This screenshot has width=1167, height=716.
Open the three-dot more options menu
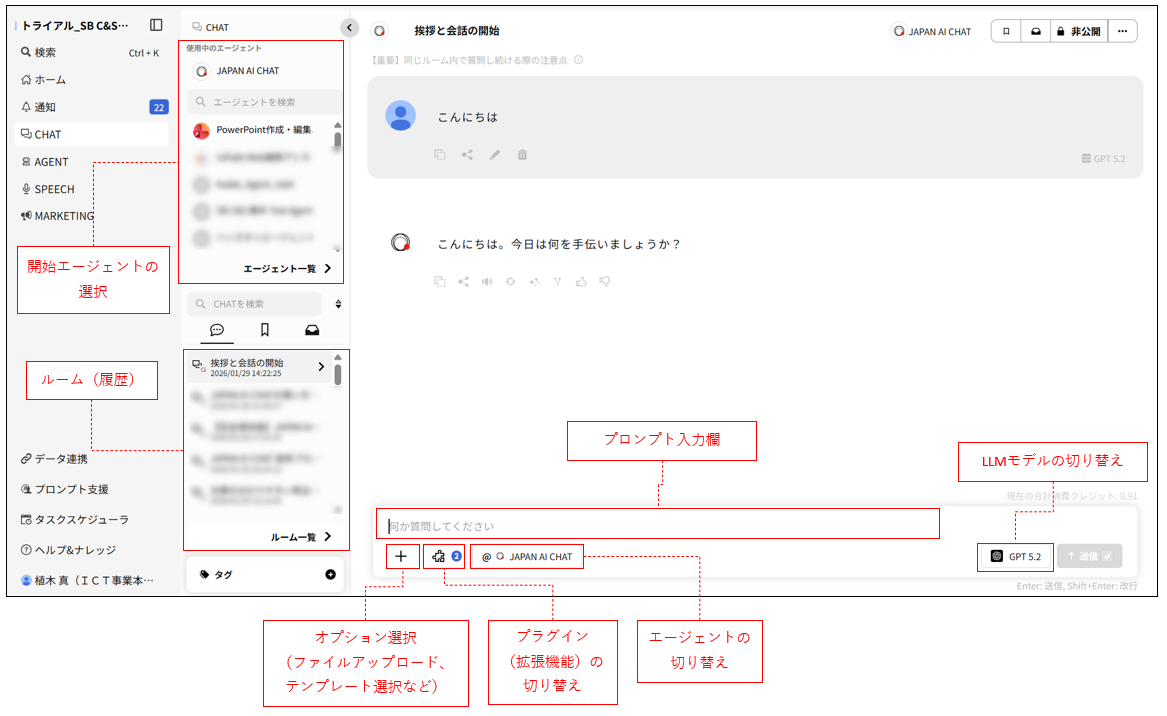pos(1122,31)
